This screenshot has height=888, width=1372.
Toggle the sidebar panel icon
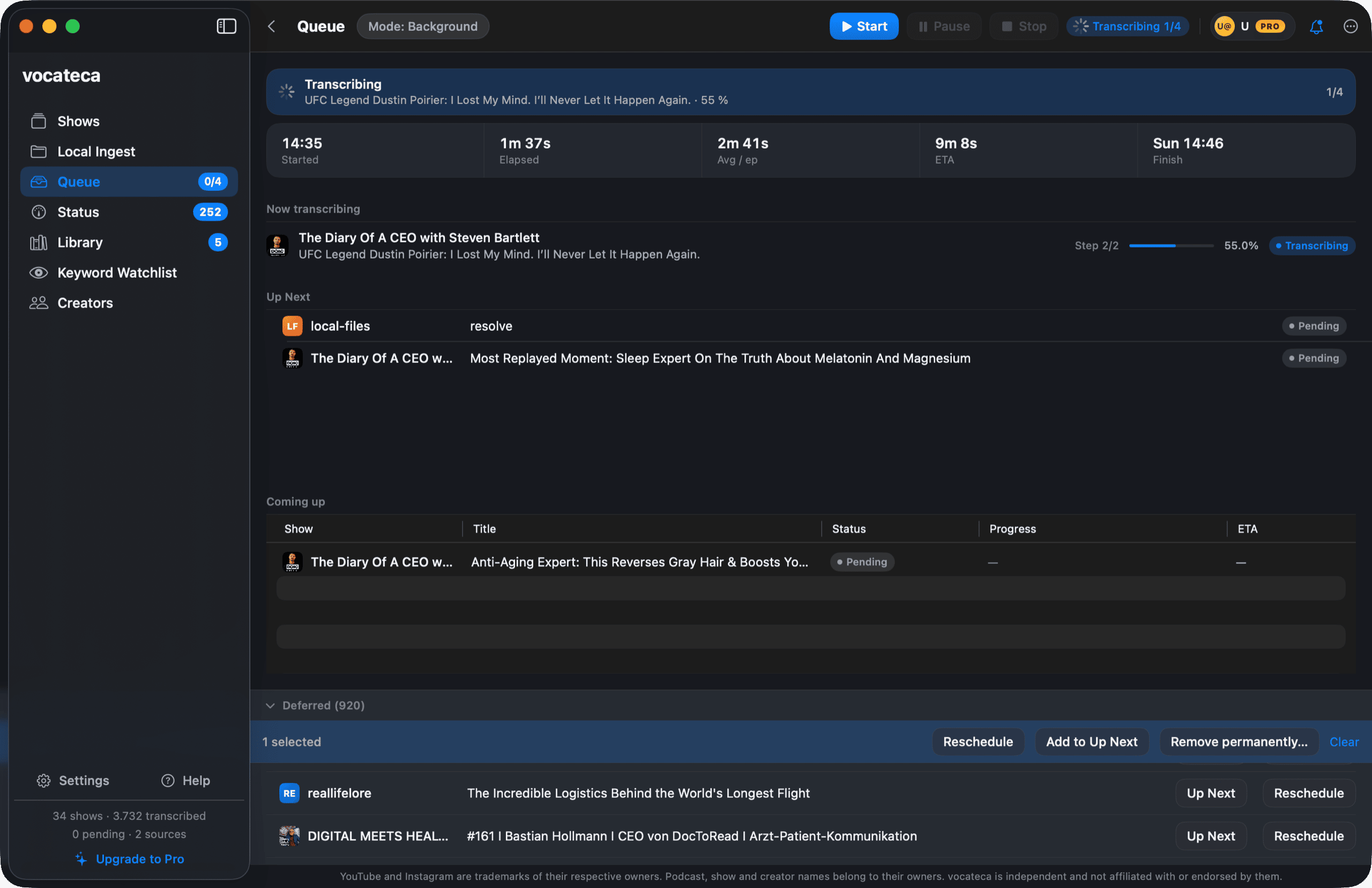(x=226, y=26)
